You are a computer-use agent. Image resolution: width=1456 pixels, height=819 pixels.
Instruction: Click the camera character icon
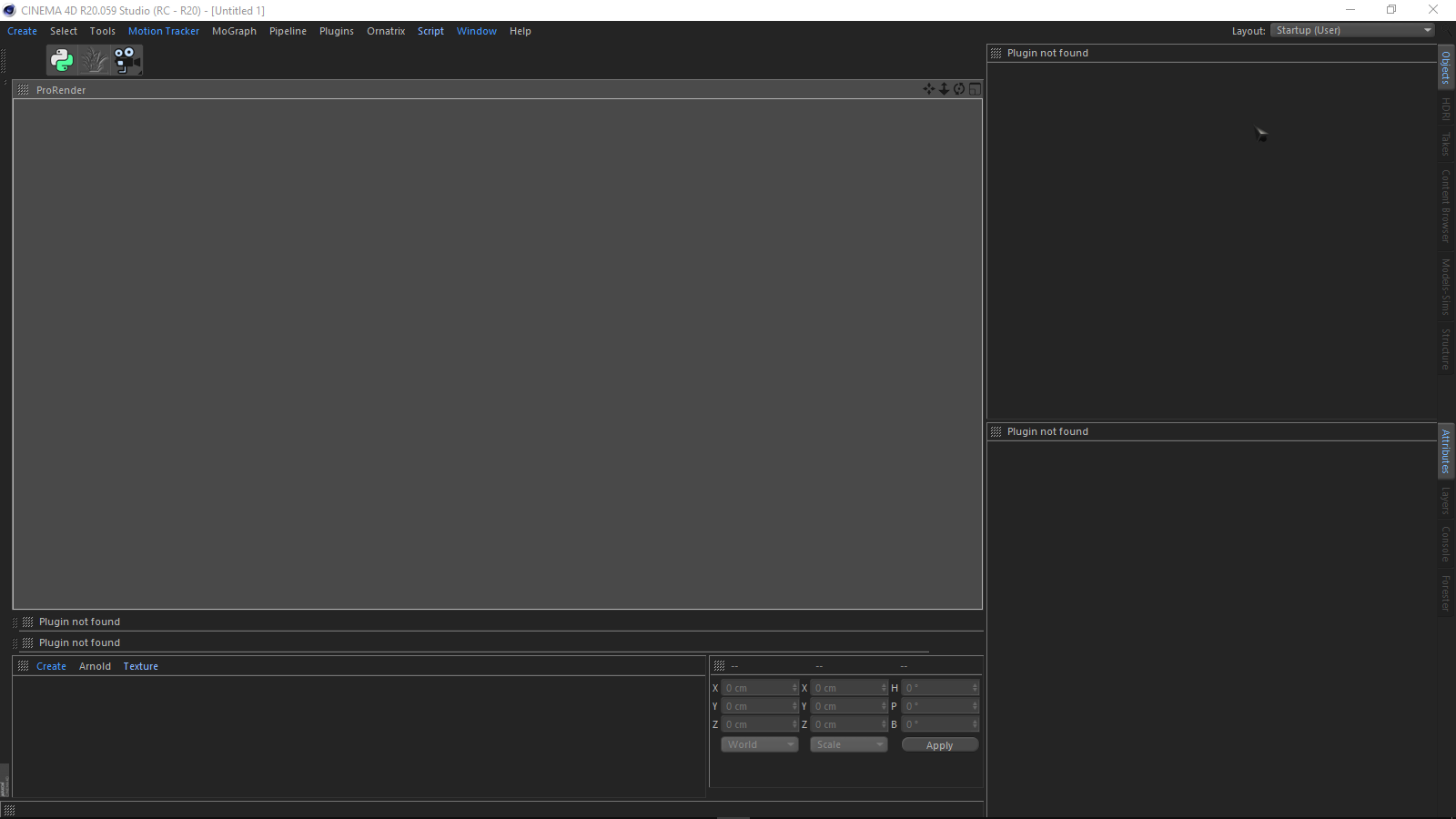coord(126,60)
